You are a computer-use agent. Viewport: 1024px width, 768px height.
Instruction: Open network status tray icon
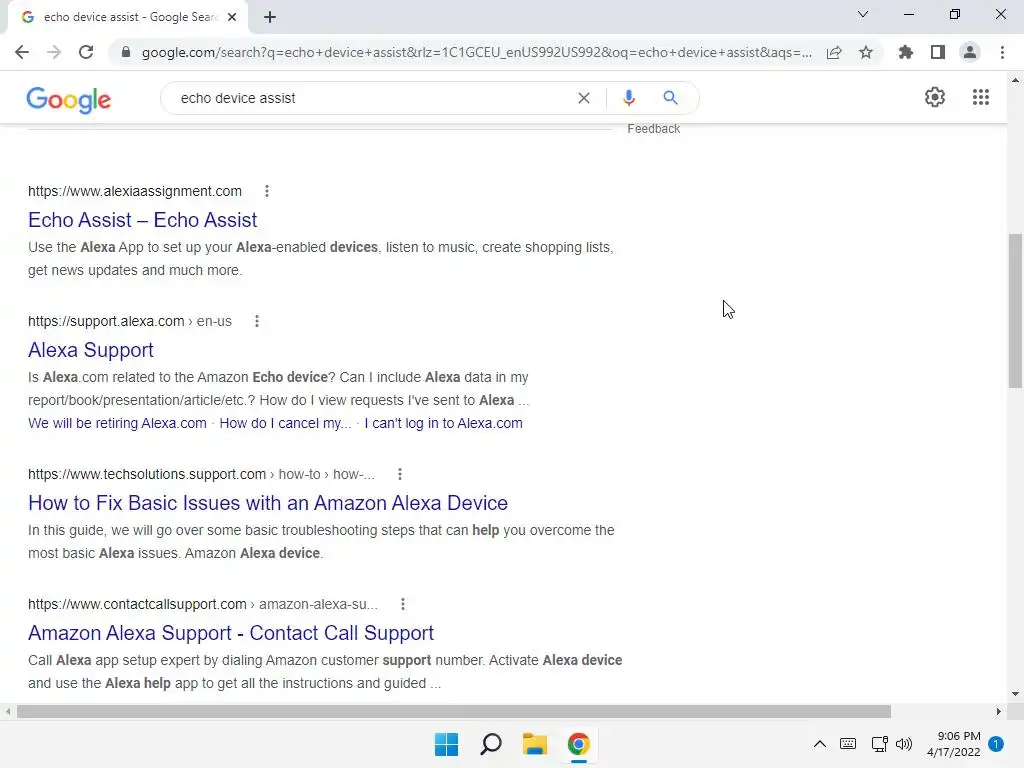click(879, 744)
